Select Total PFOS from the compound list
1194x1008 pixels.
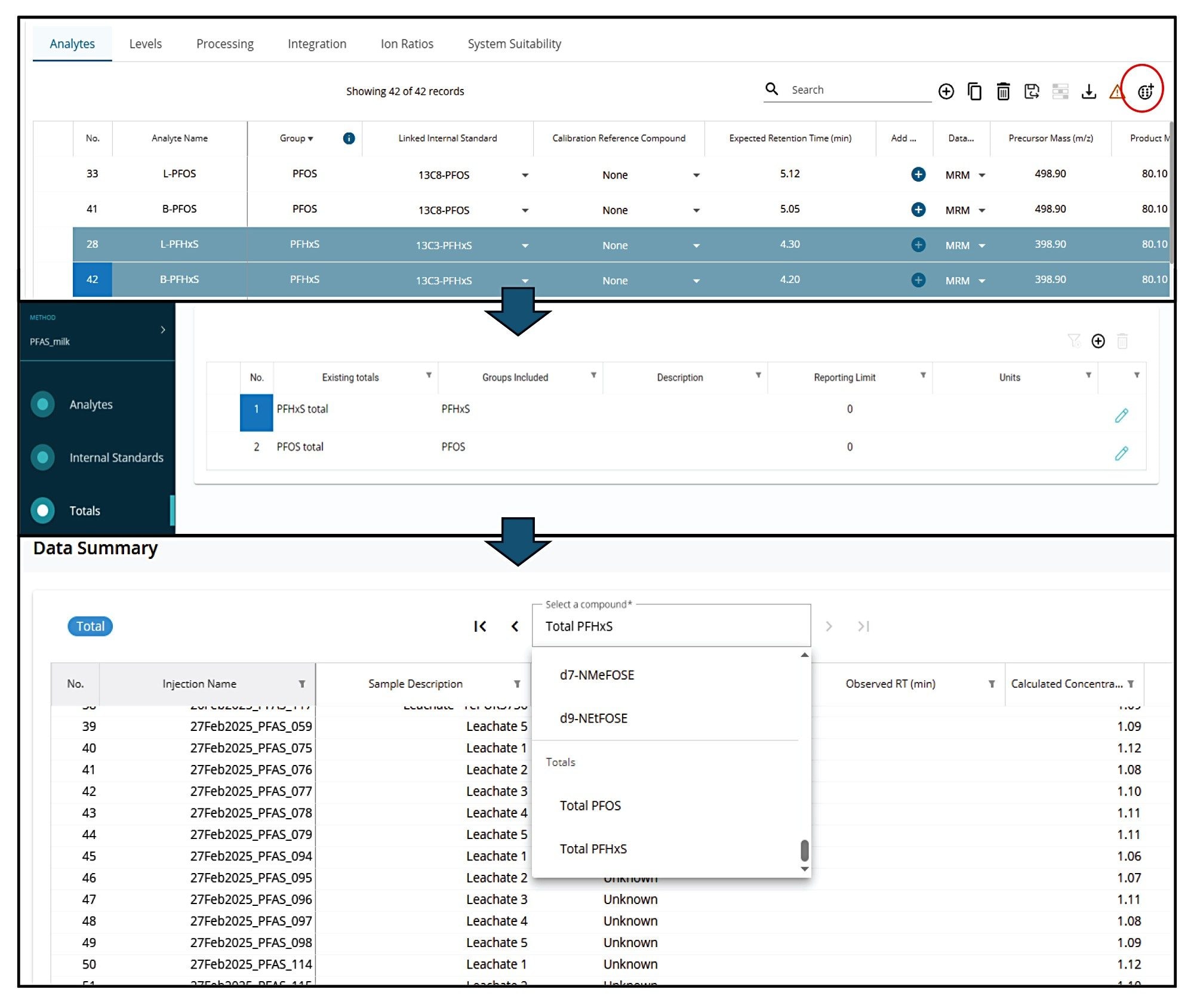click(x=590, y=806)
